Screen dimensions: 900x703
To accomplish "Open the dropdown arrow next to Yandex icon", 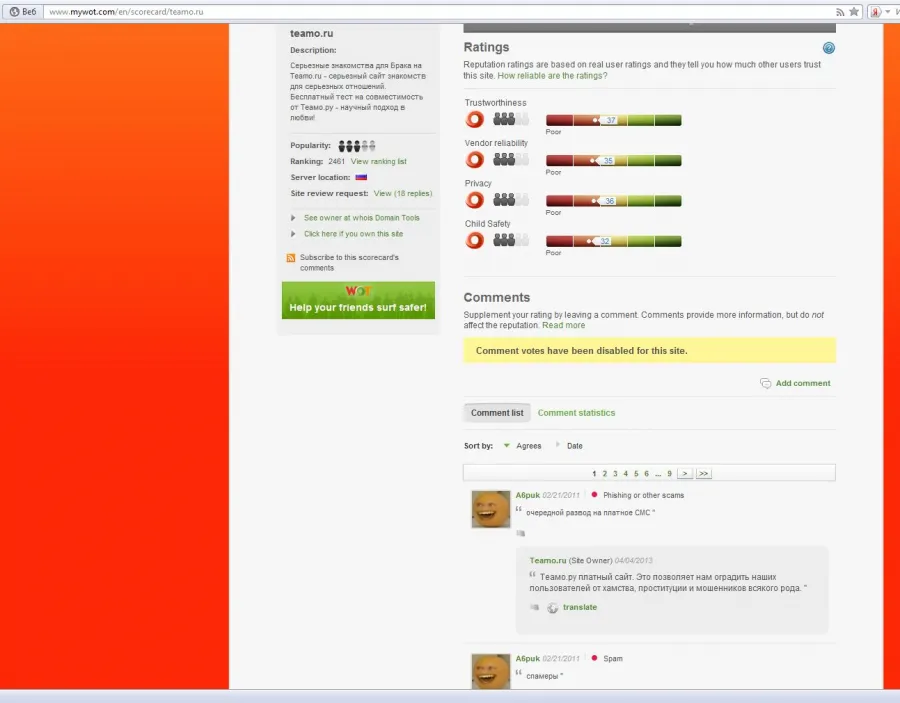I will coord(887,12).
